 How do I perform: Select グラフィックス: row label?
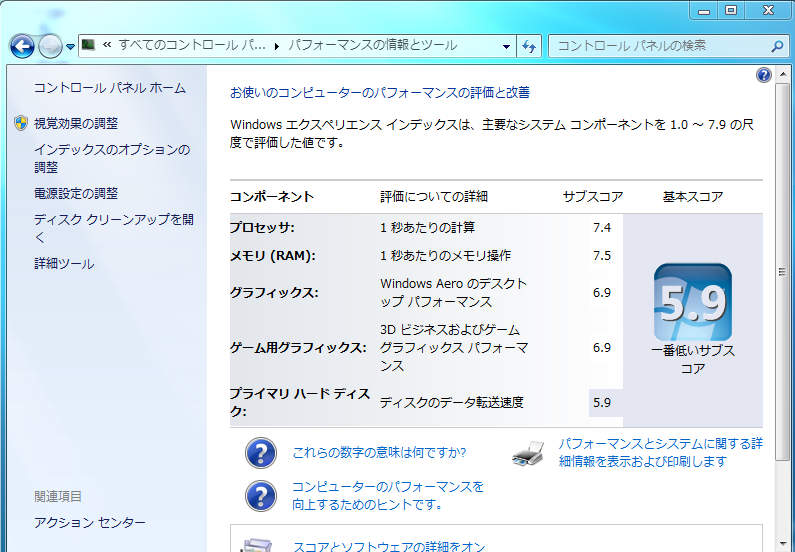pos(274,292)
